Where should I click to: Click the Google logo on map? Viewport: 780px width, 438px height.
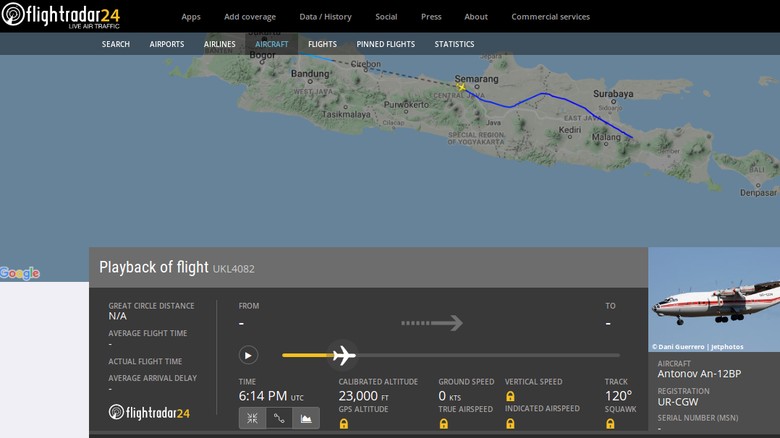coord(20,273)
